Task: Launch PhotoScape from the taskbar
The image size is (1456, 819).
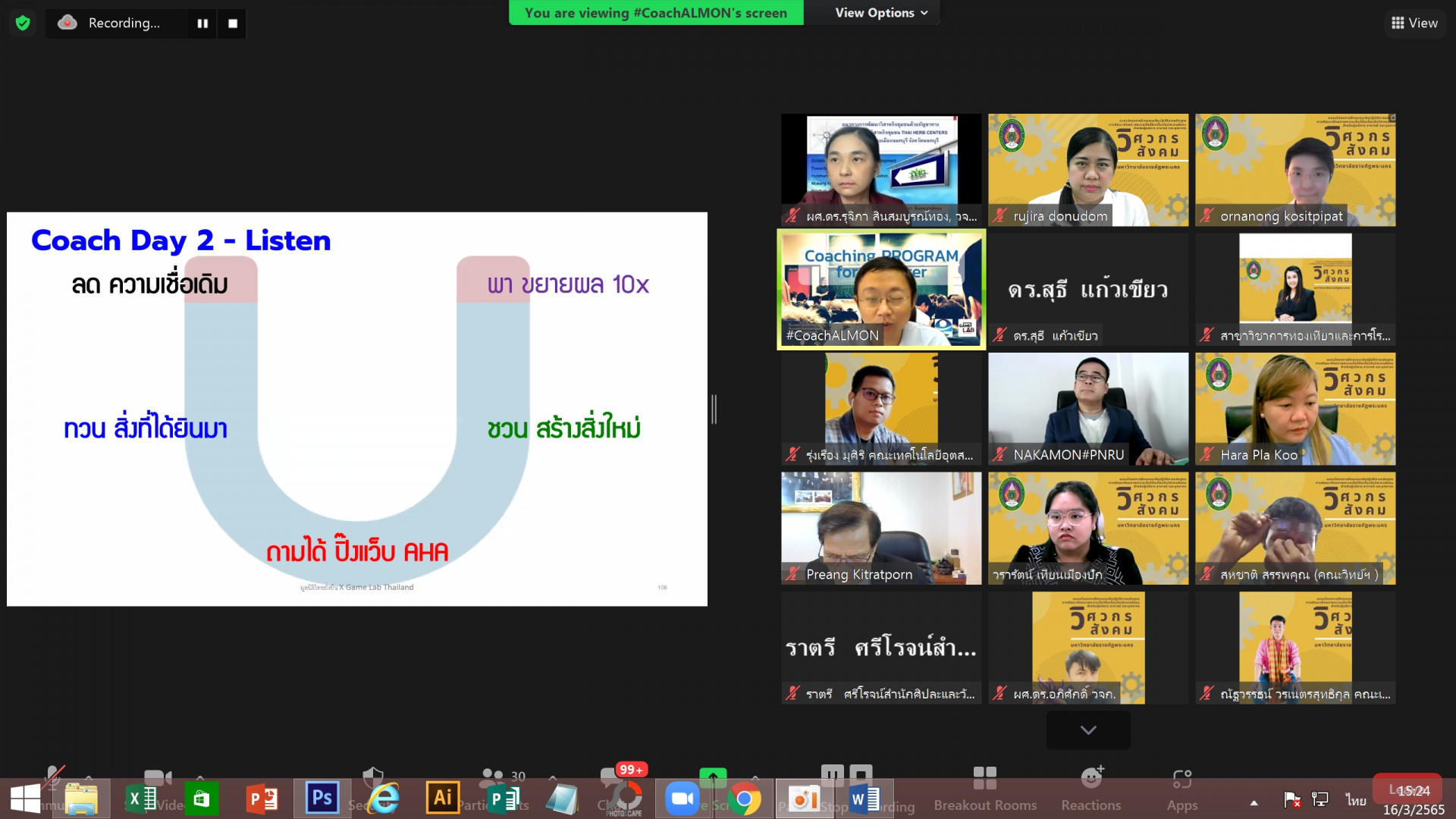Action: pos(624,799)
